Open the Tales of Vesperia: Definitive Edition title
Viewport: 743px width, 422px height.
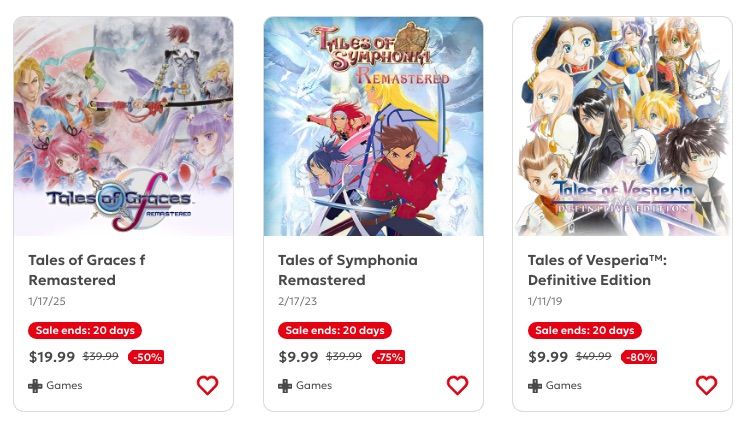pyautogui.click(x=597, y=270)
